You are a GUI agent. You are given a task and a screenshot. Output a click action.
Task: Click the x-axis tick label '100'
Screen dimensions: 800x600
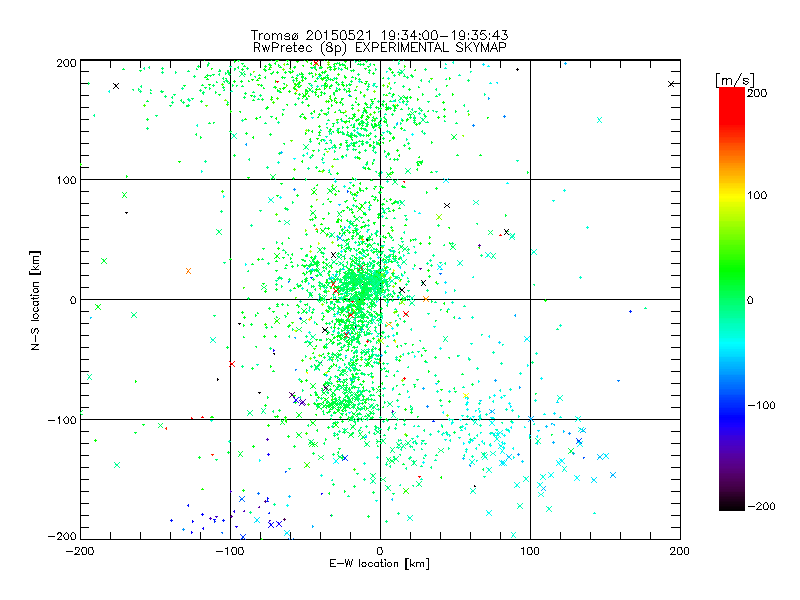coord(530,551)
